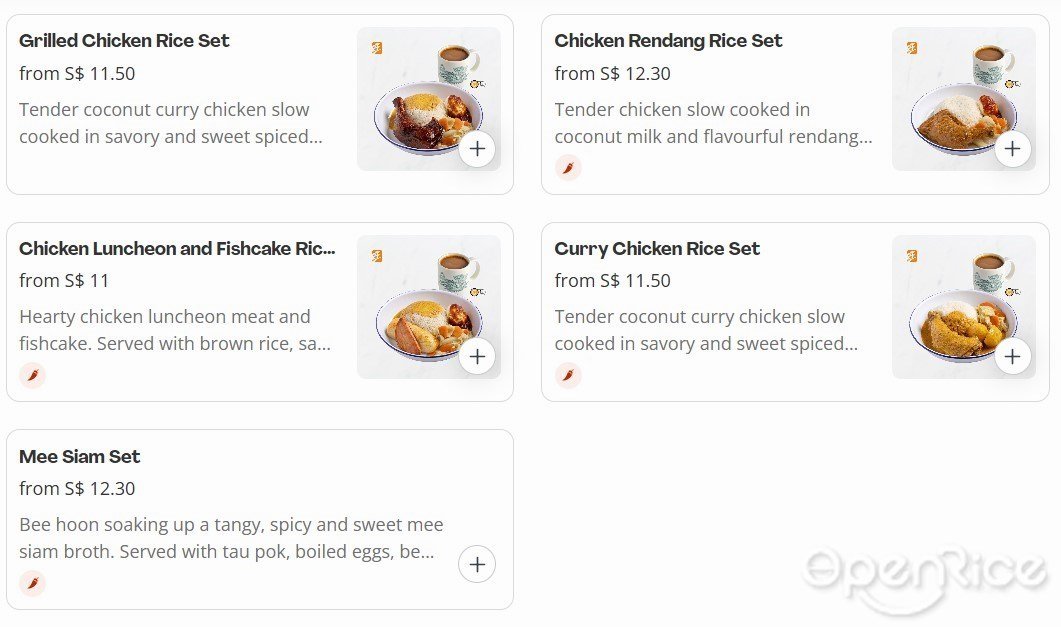
Task: Click spicy chili icon under Chicken Rendang
Action: [568, 167]
